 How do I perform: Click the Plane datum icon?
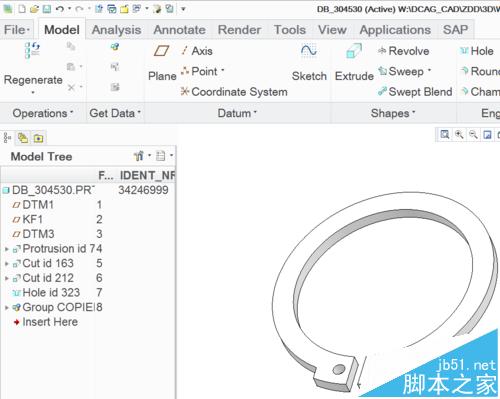pyautogui.click(x=162, y=51)
